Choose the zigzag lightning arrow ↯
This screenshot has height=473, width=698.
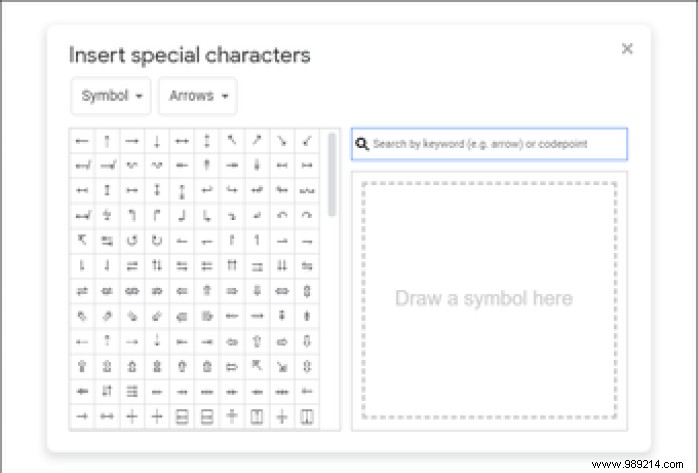coord(107,215)
